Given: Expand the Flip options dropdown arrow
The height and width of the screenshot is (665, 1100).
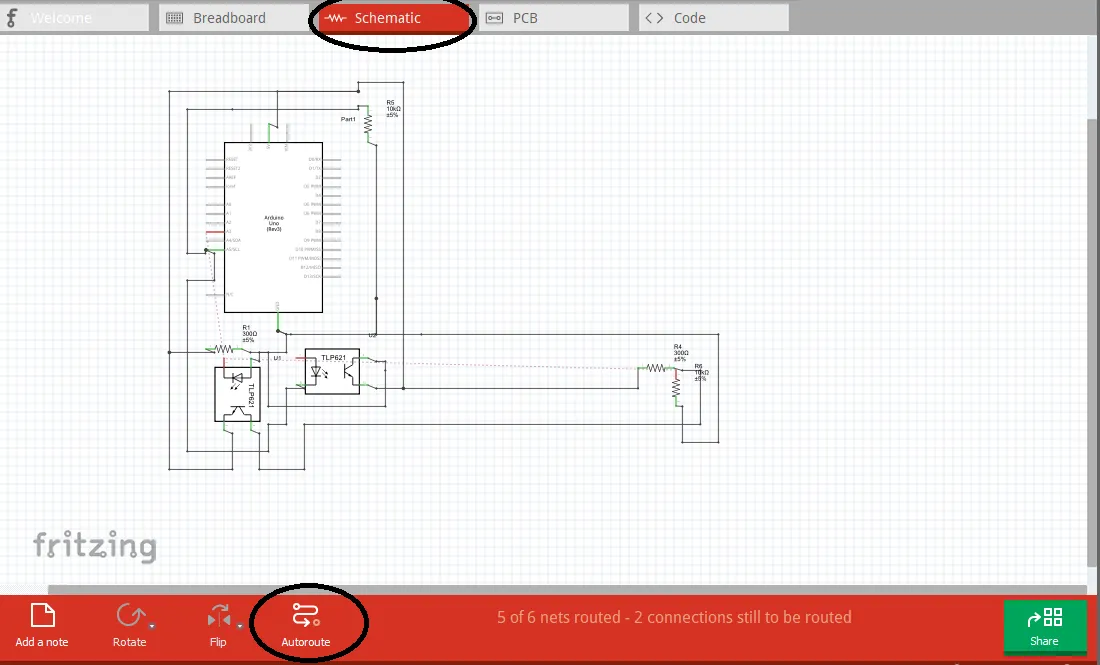Looking at the screenshot, I should click(240, 626).
